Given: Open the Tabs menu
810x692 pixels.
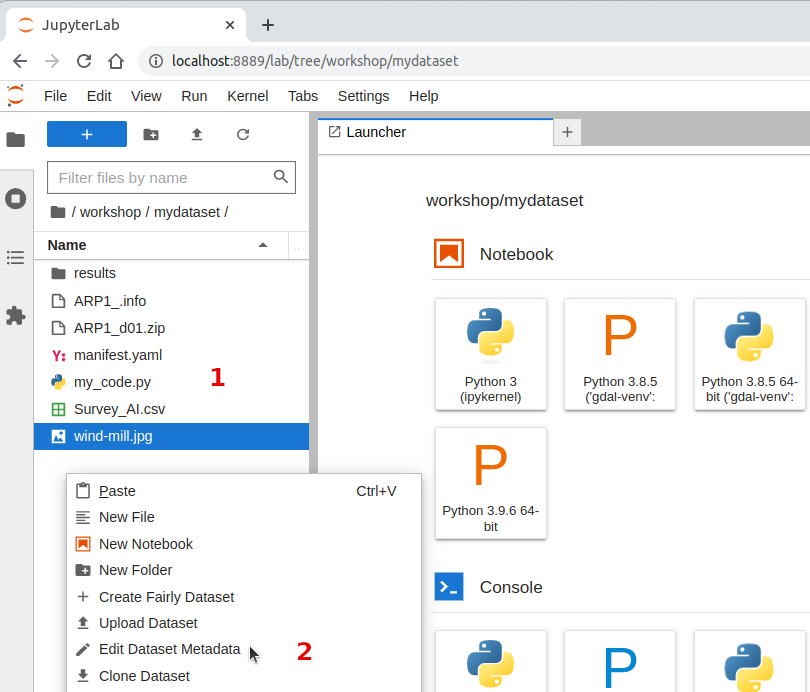Looking at the screenshot, I should tap(303, 96).
